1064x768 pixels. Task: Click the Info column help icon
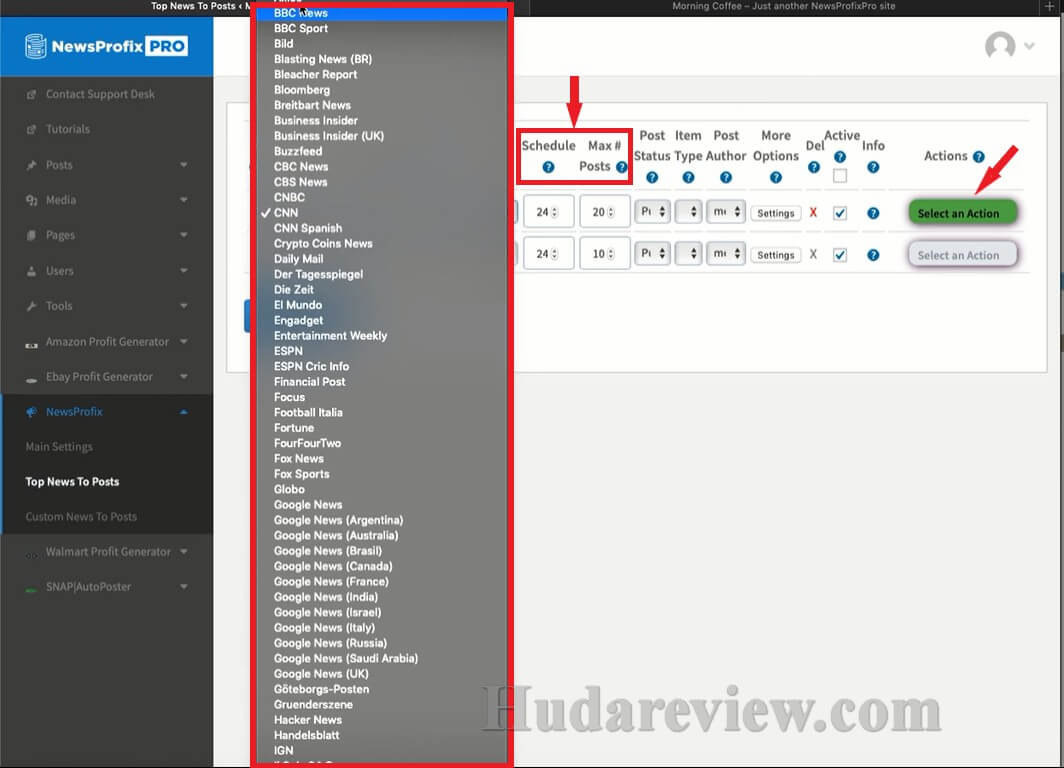(873, 167)
